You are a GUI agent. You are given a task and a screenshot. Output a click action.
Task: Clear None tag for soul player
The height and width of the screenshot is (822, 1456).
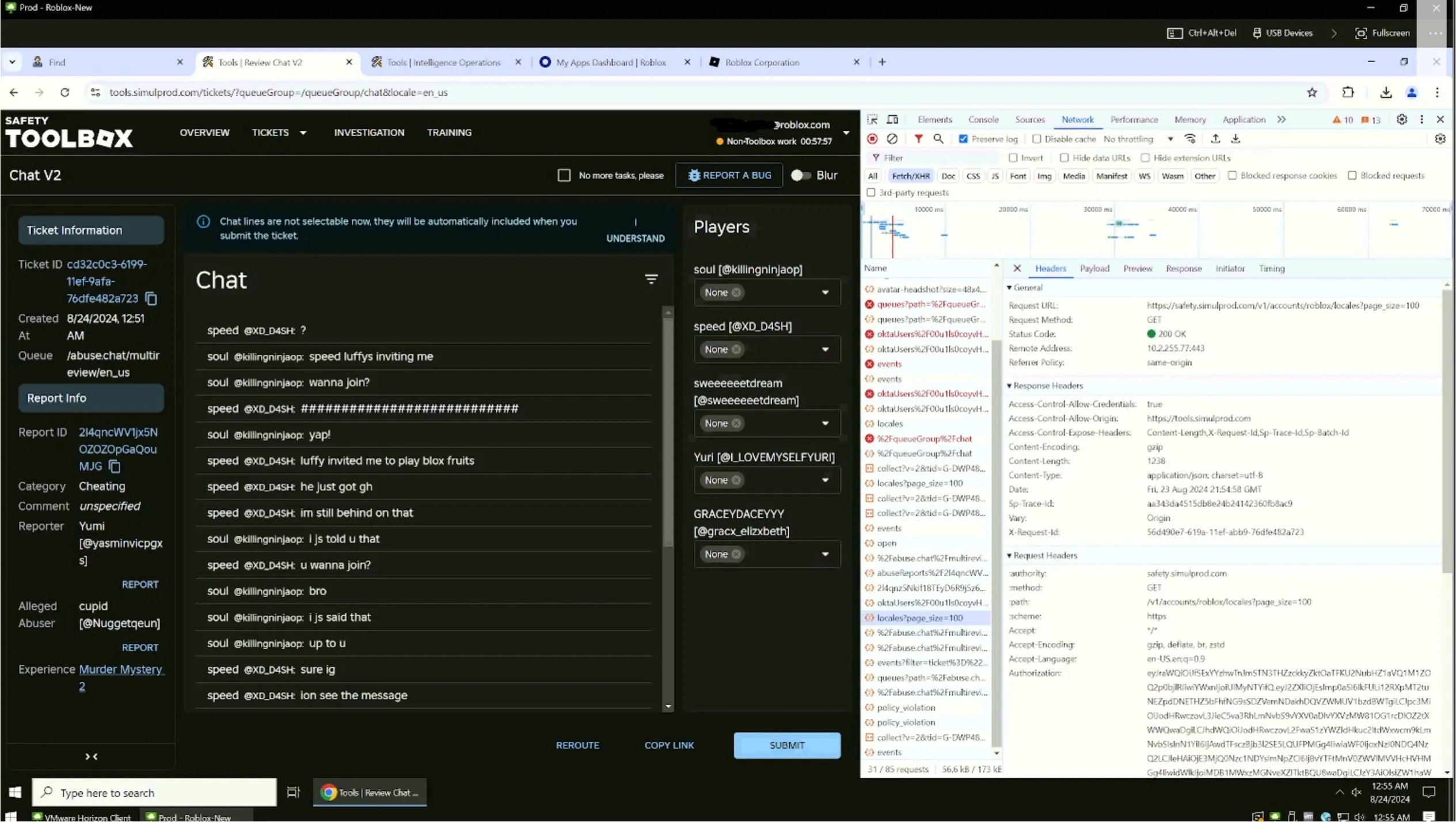pyautogui.click(x=736, y=293)
